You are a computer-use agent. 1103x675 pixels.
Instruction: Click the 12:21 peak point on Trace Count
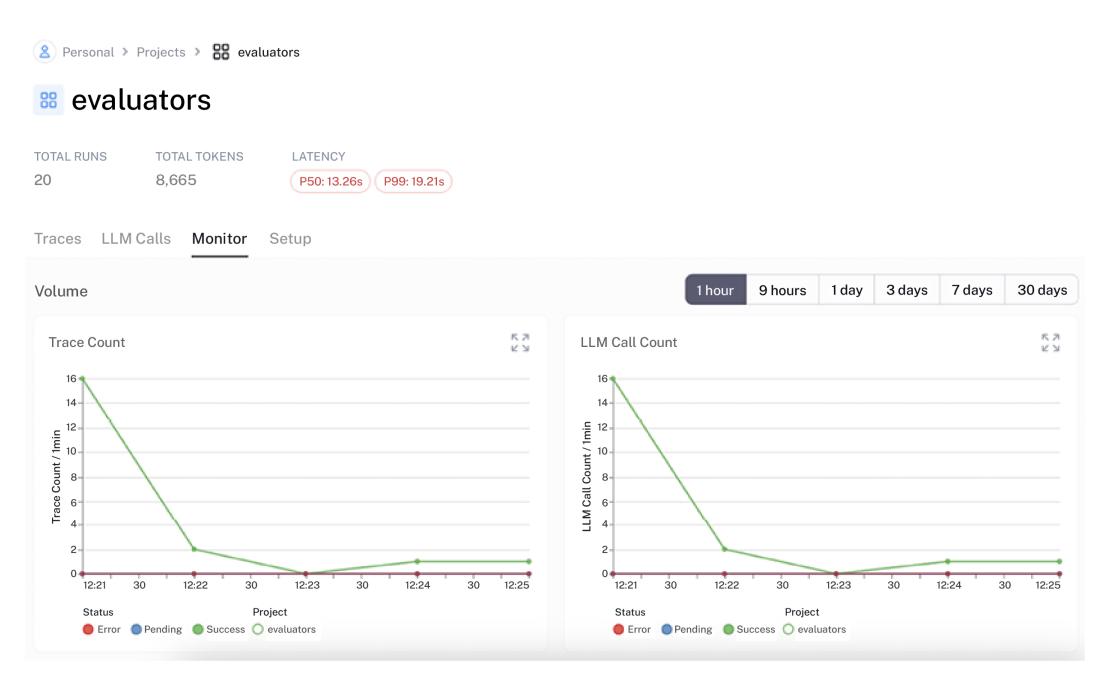82,378
